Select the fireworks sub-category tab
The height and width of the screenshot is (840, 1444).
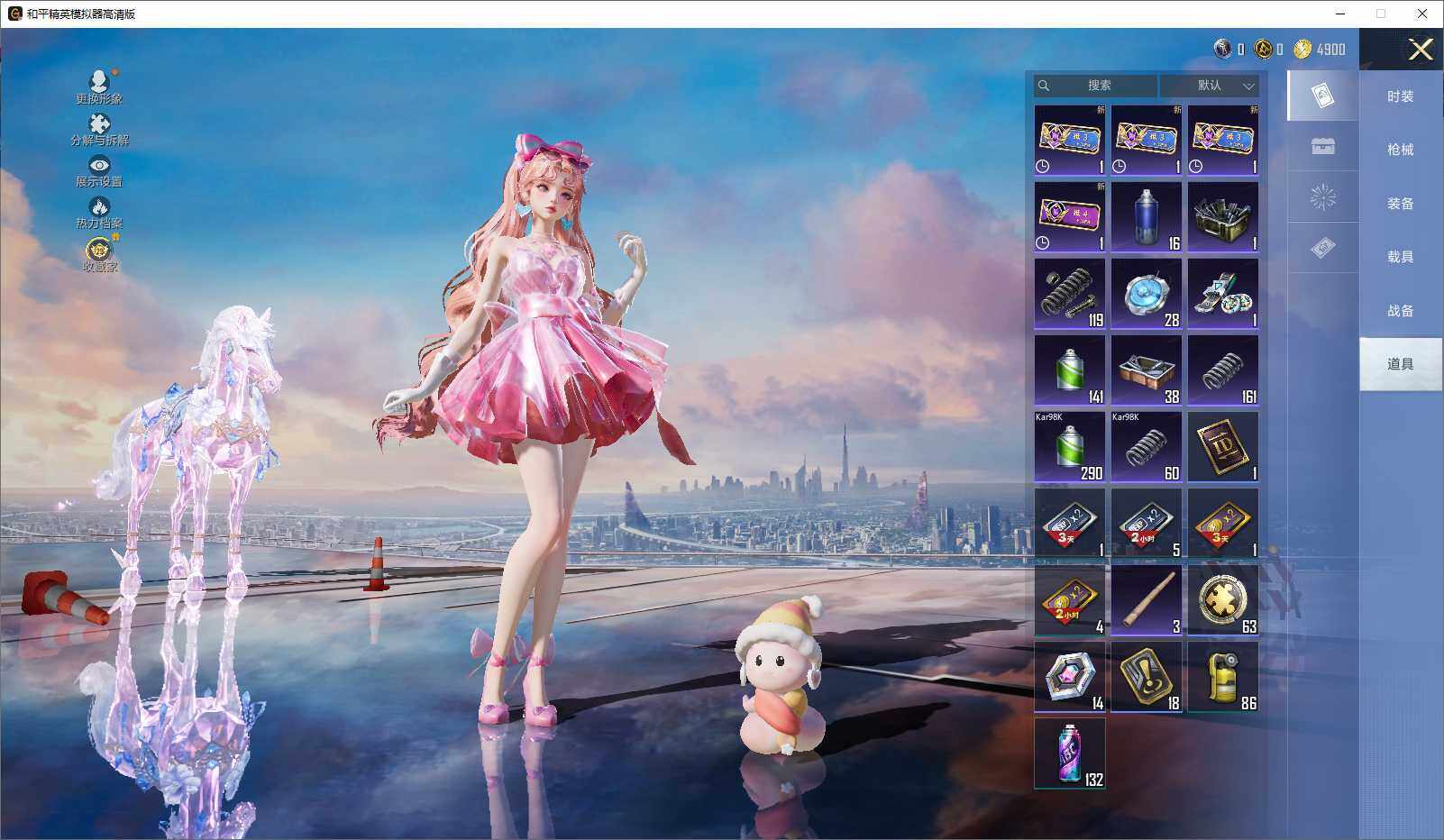tap(1322, 197)
